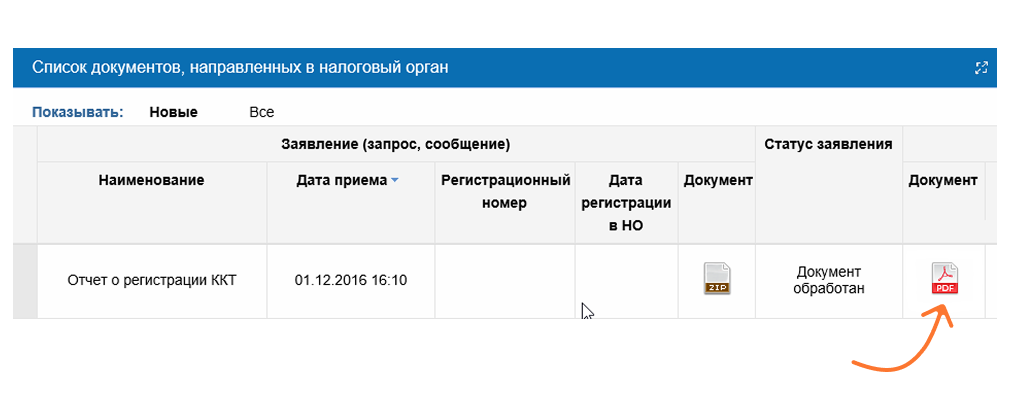Show Все documents
Image resolution: width=1010 pixels, height=413 pixels.
pyautogui.click(x=262, y=112)
